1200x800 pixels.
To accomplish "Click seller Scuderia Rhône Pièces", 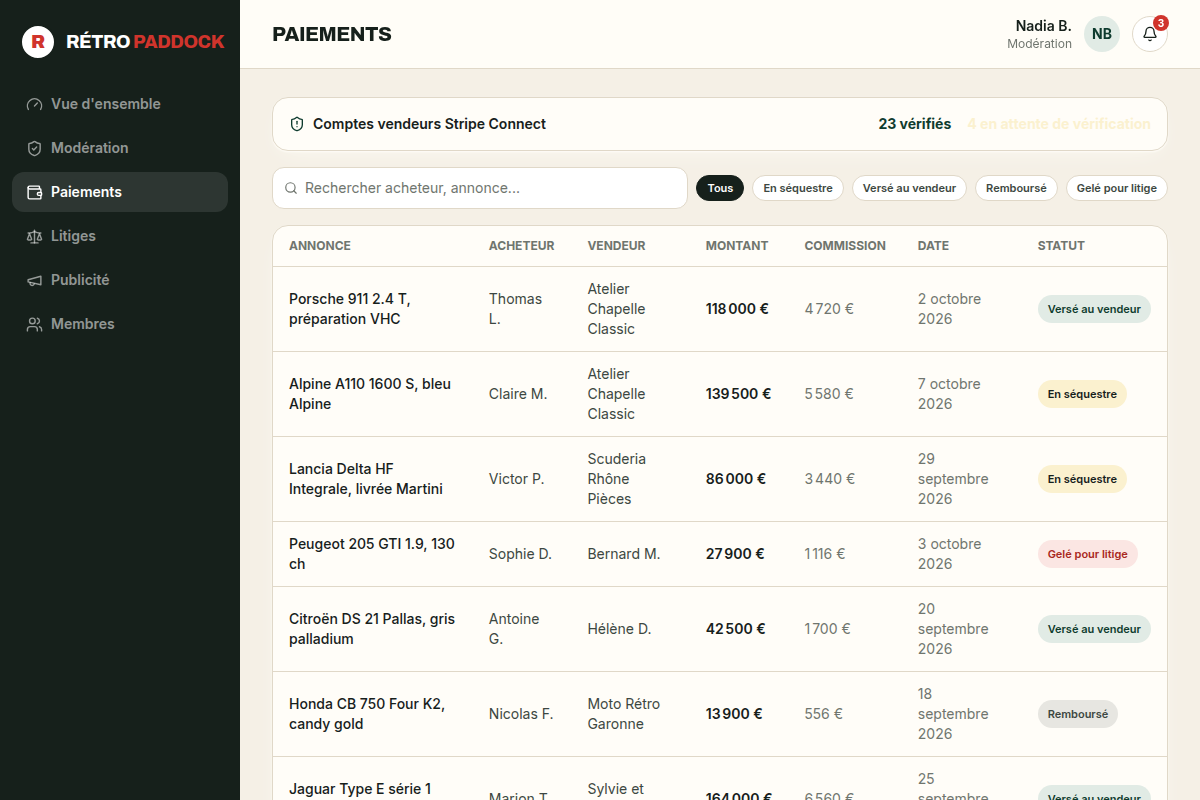I will [617, 479].
